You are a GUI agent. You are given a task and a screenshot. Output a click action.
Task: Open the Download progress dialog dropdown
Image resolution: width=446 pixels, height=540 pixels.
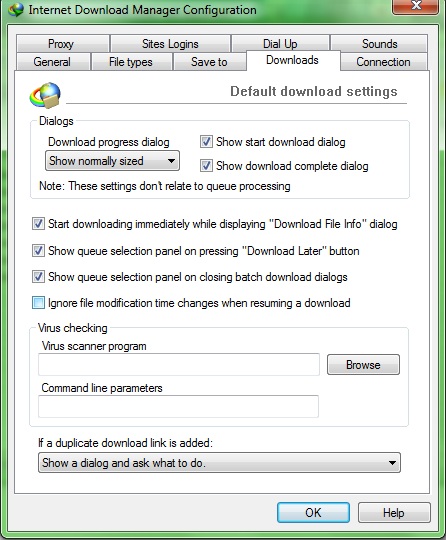pyautogui.click(x=112, y=161)
